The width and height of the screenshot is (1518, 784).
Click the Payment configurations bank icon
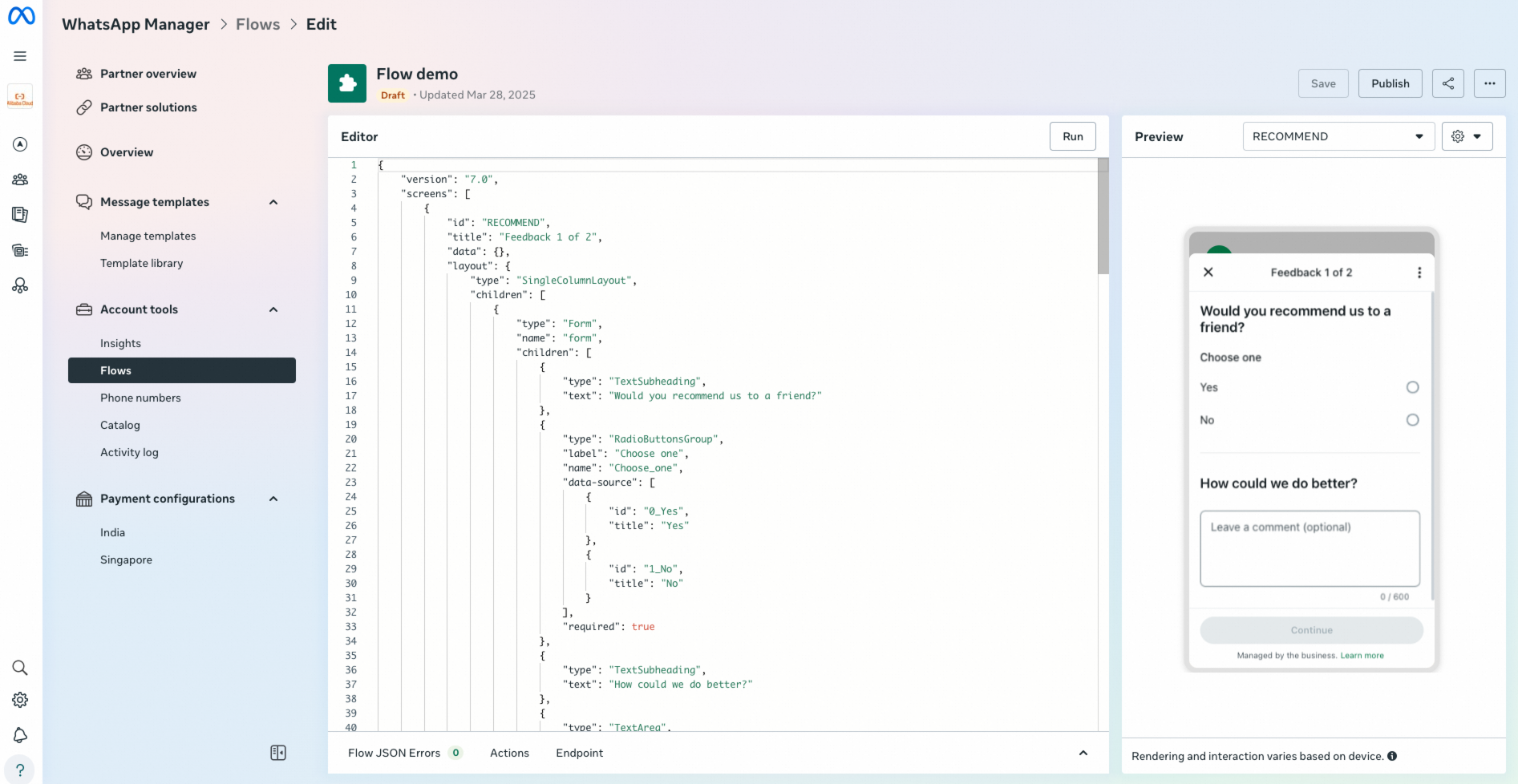(x=84, y=499)
